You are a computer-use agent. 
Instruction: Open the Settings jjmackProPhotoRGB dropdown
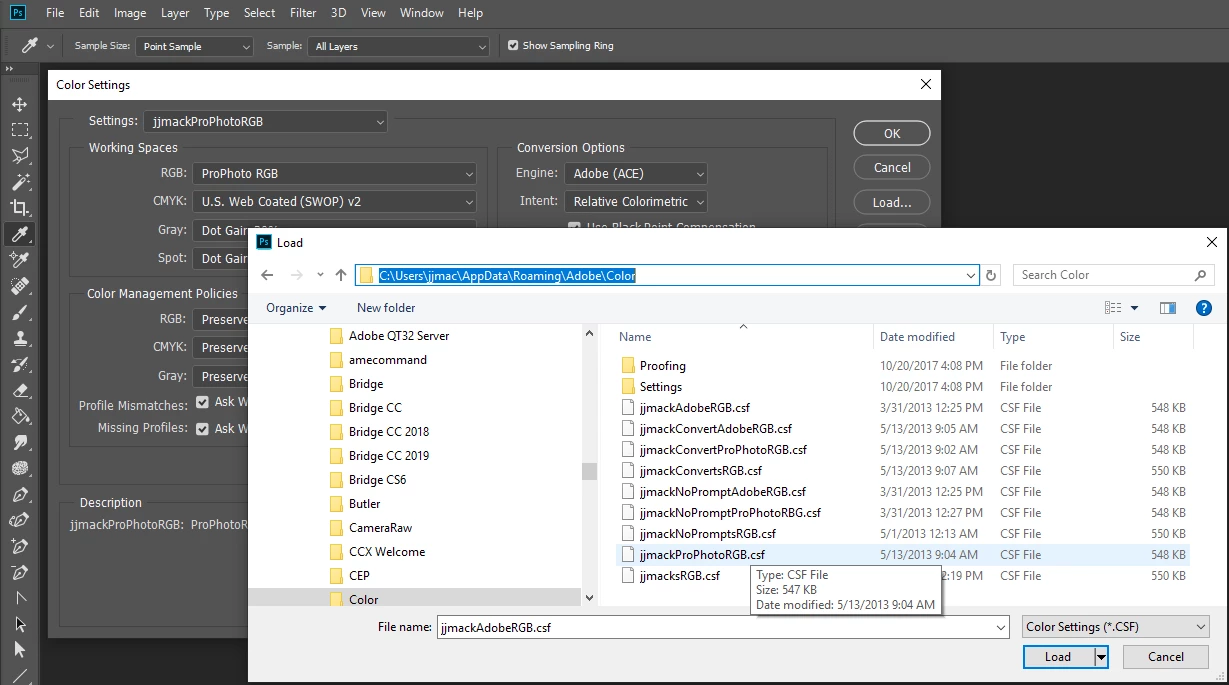pyautogui.click(x=264, y=121)
